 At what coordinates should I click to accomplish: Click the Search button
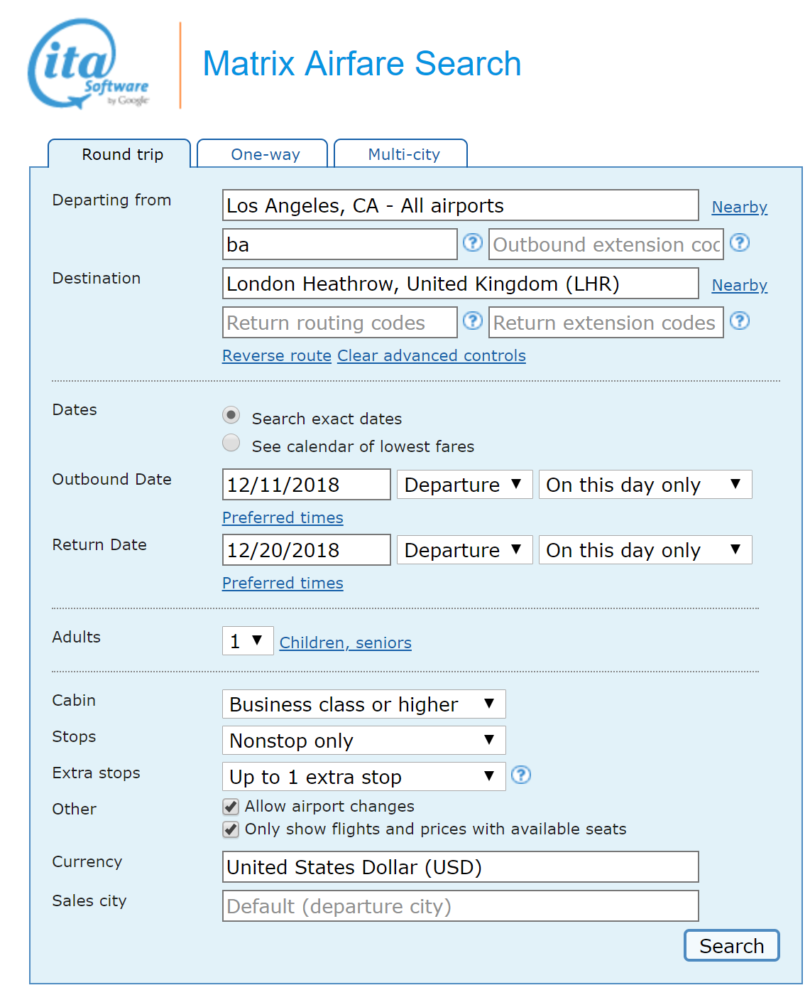[731, 945]
